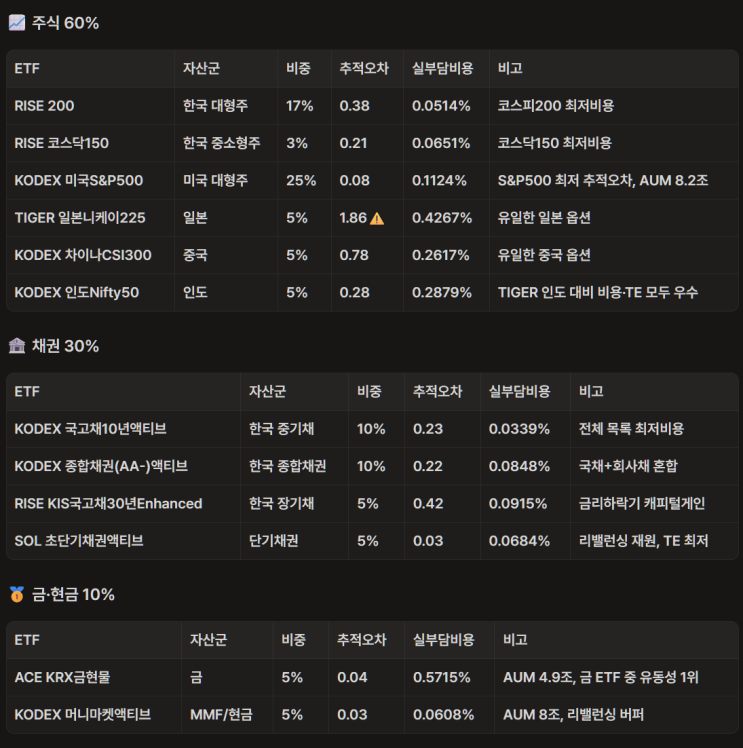Click the 한국 장기채 asset class cell

pyautogui.click(x=281, y=503)
